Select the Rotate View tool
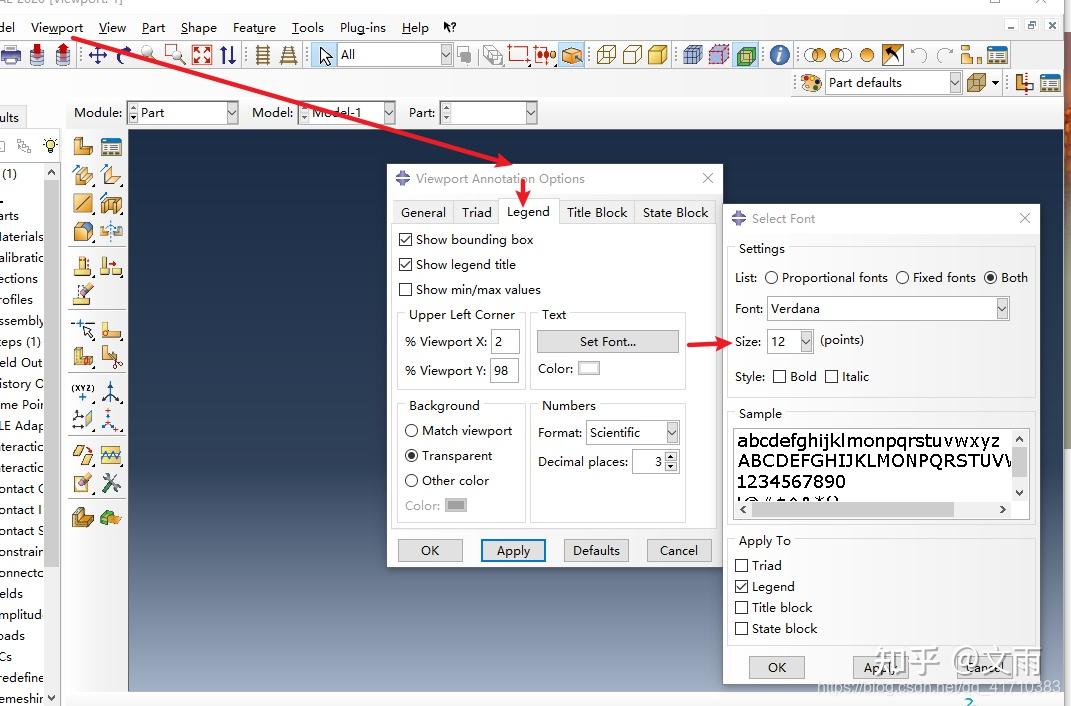Viewport: 1071px width, 706px height. pyautogui.click(x=122, y=55)
